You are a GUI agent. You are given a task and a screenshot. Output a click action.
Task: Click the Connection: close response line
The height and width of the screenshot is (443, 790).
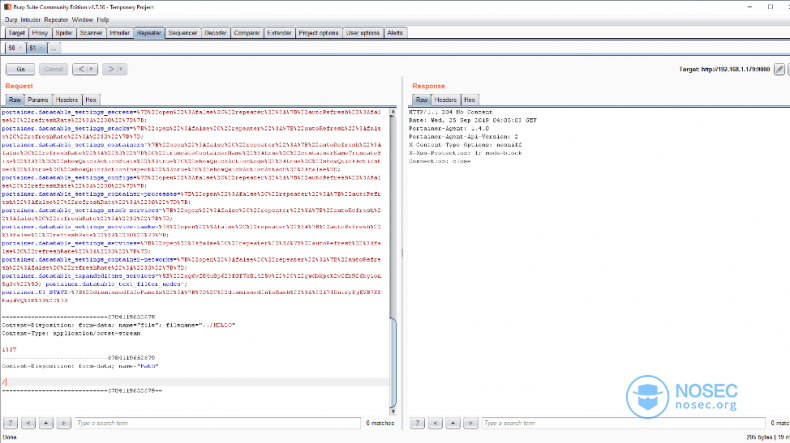(x=439, y=161)
